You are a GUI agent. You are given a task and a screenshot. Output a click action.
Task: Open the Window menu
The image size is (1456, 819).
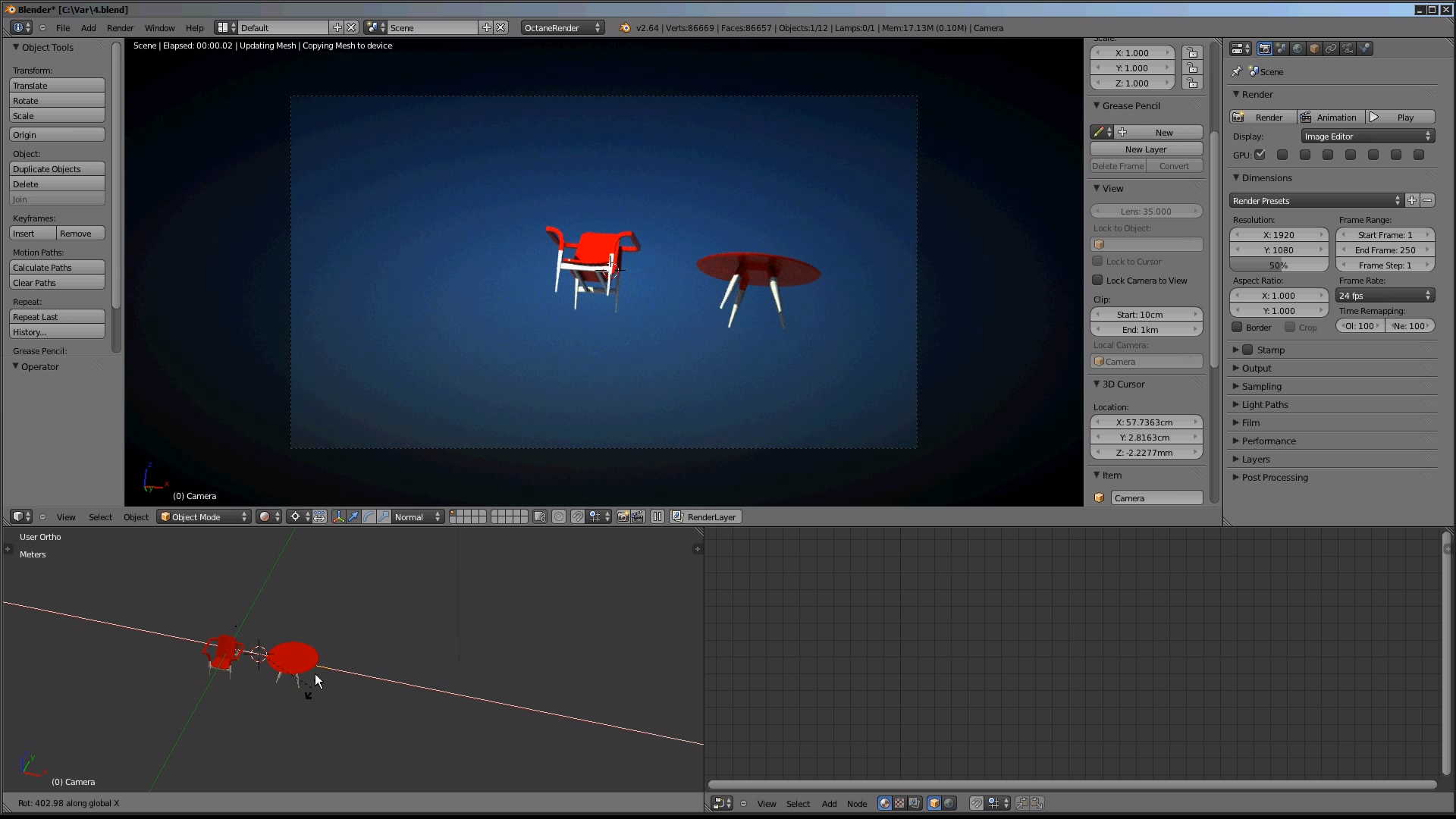coord(159,27)
